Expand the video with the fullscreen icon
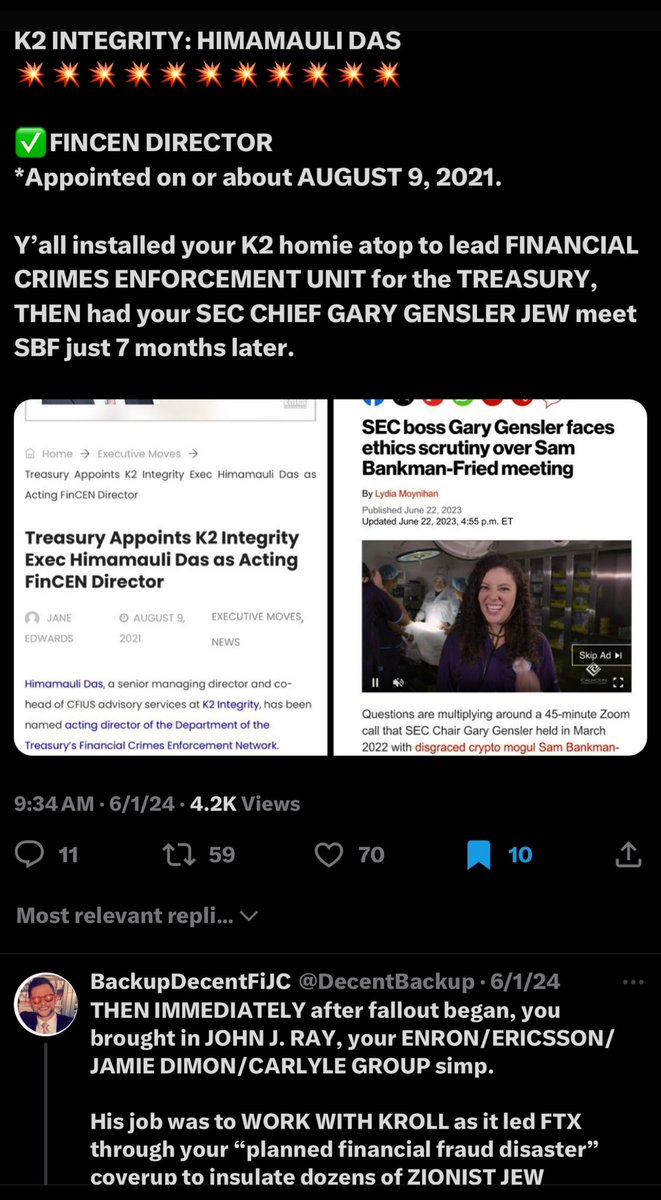This screenshot has height=1200, width=661. [617, 683]
